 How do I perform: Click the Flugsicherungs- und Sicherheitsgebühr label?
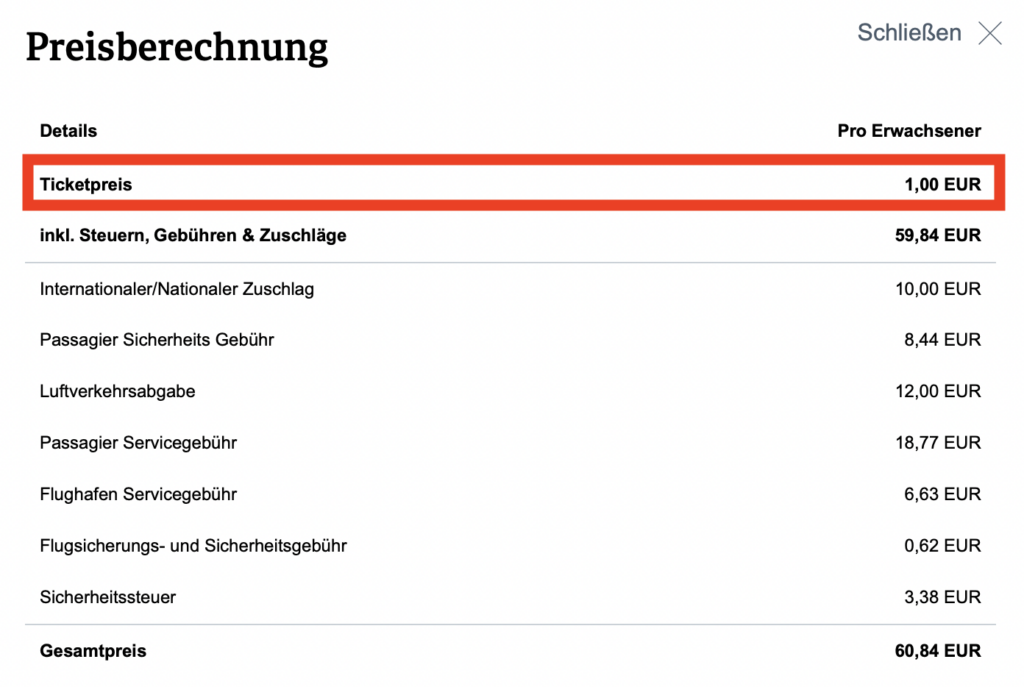tap(193, 546)
